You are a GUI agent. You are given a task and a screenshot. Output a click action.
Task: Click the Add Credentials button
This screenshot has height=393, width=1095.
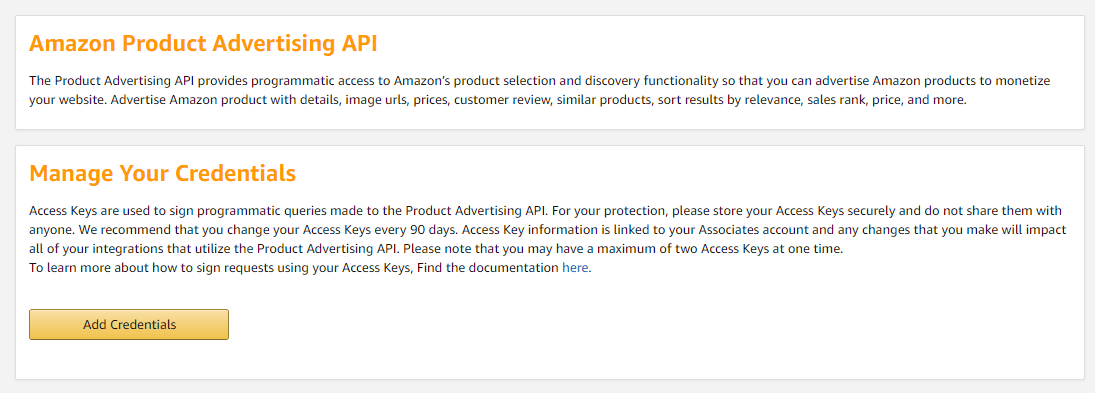[128, 325]
